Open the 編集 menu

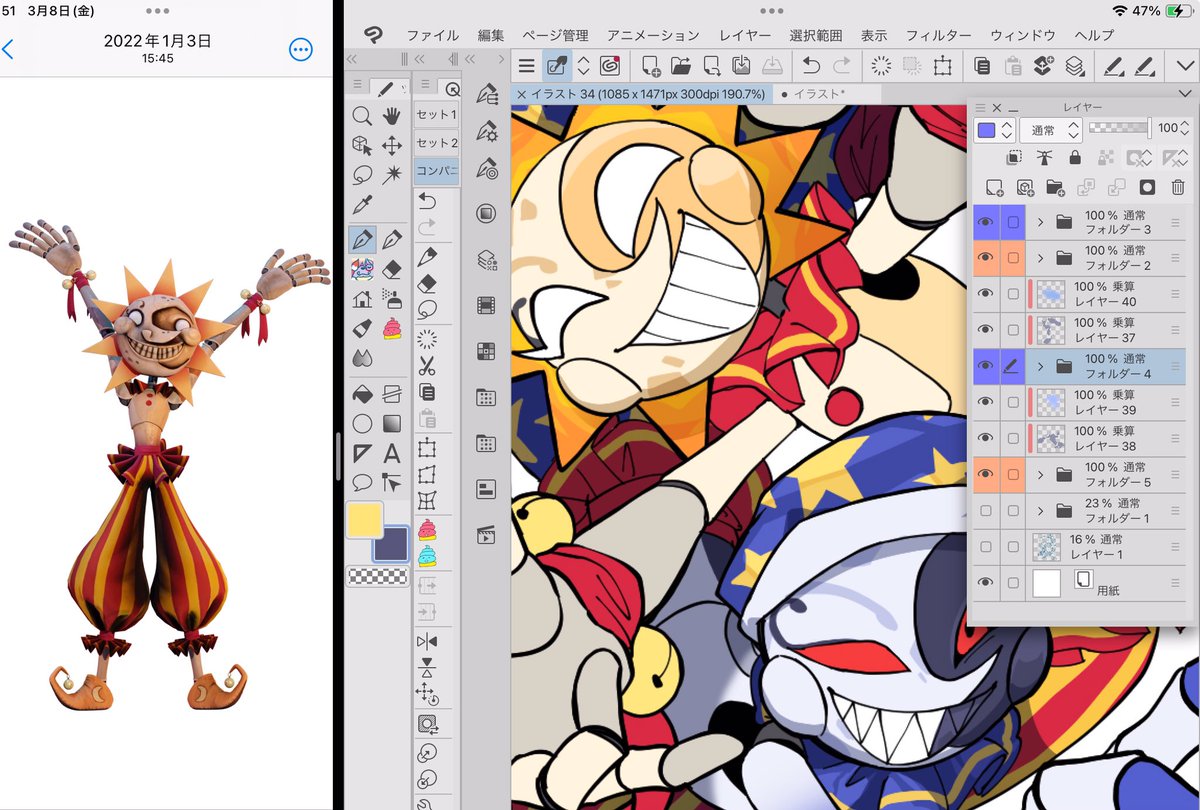tap(491, 35)
